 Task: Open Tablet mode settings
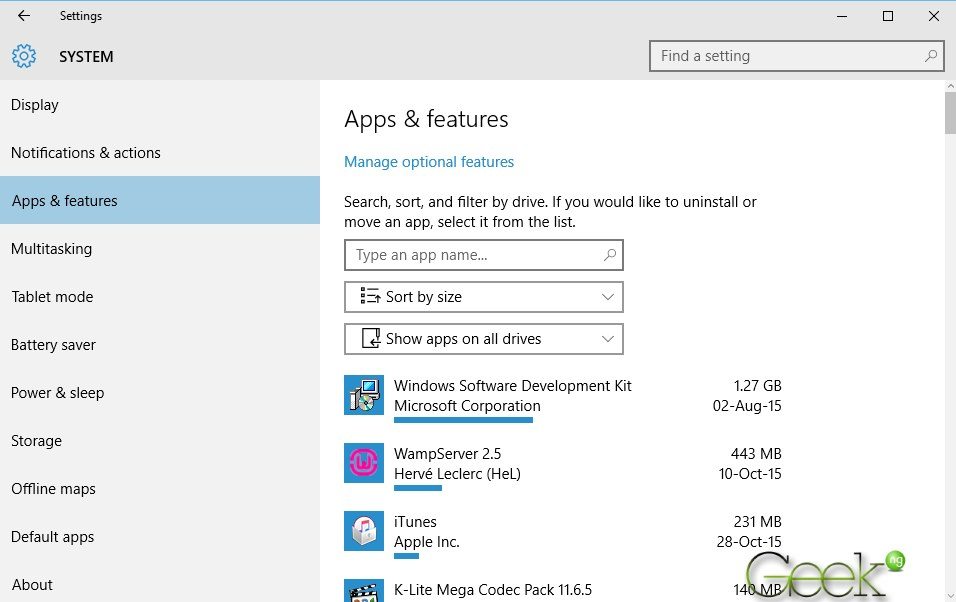pos(160,296)
